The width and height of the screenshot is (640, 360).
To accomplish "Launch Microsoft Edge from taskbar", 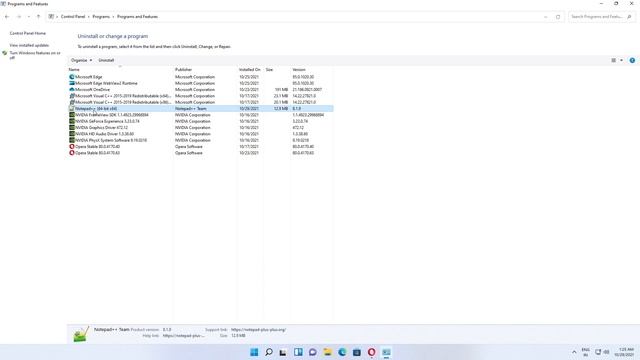I will pyautogui.click(x=342, y=352).
